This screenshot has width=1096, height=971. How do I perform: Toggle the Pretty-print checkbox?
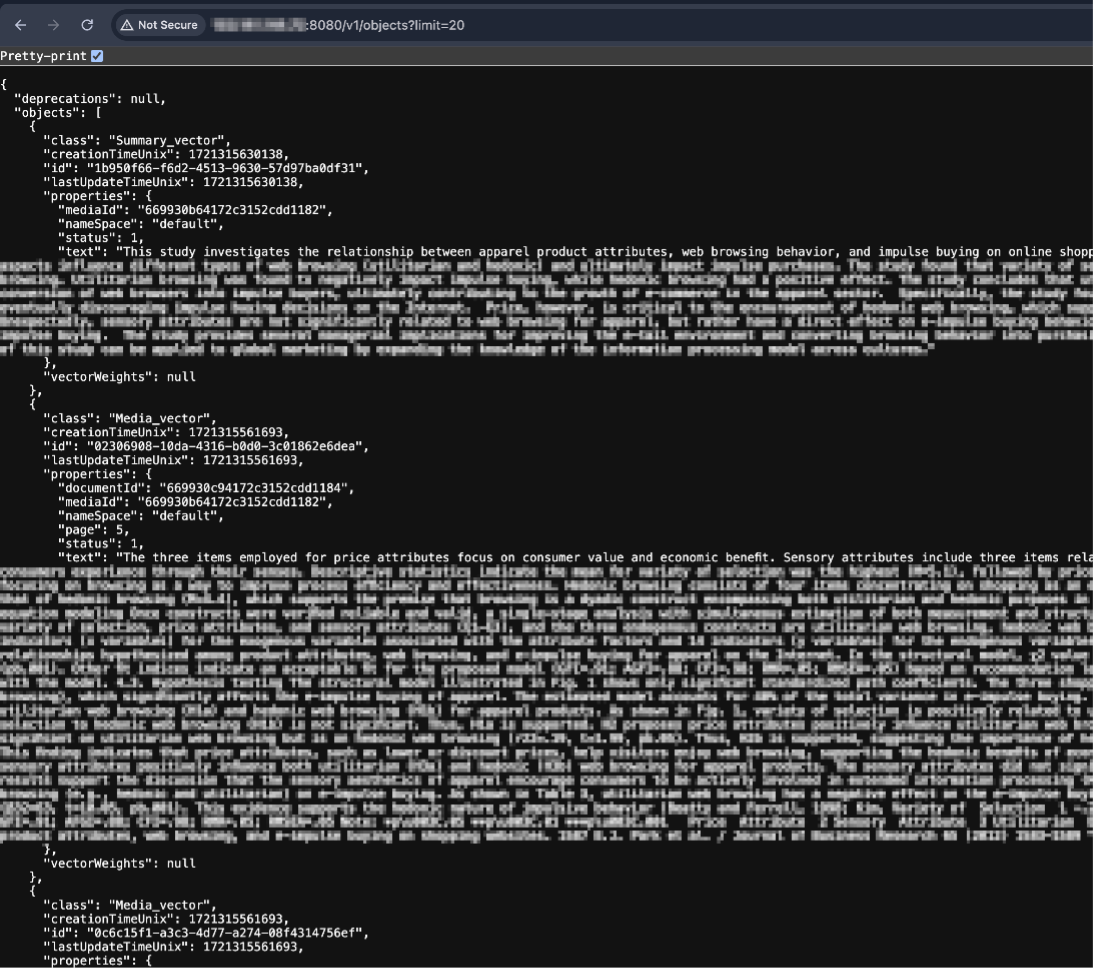(x=97, y=56)
